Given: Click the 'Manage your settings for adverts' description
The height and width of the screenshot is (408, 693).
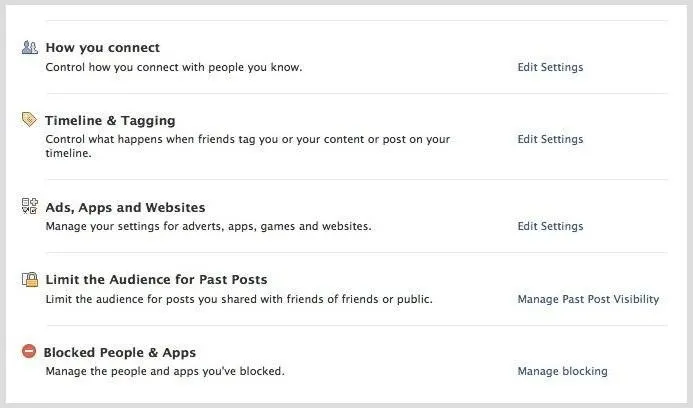Looking at the screenshot, I should click(208, 226).
